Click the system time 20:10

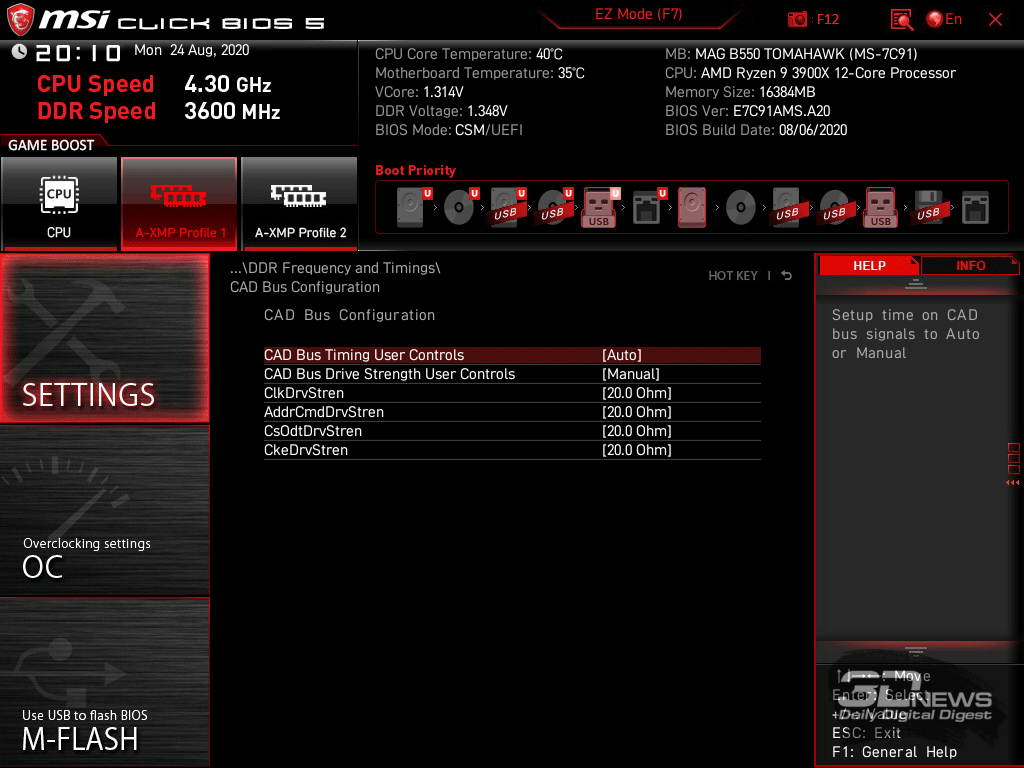click(x=78, y=52)
